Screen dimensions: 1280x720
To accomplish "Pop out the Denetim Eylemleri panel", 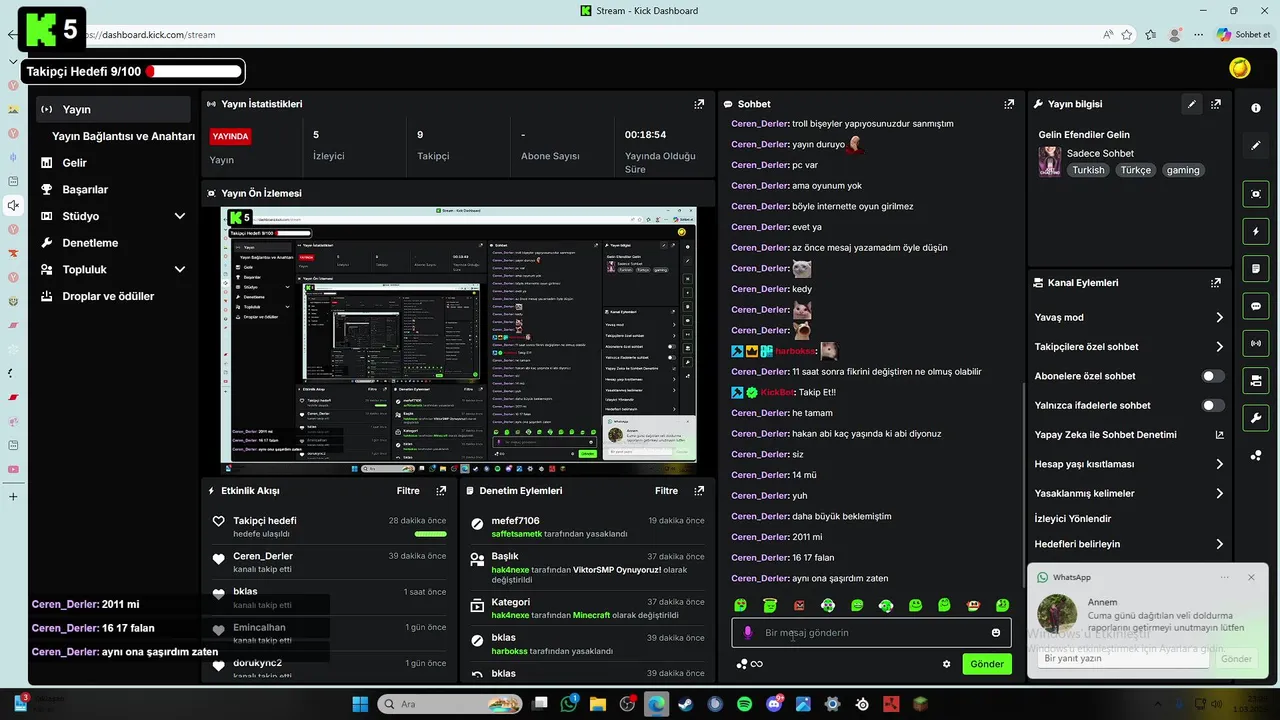I will pos(699,491).
